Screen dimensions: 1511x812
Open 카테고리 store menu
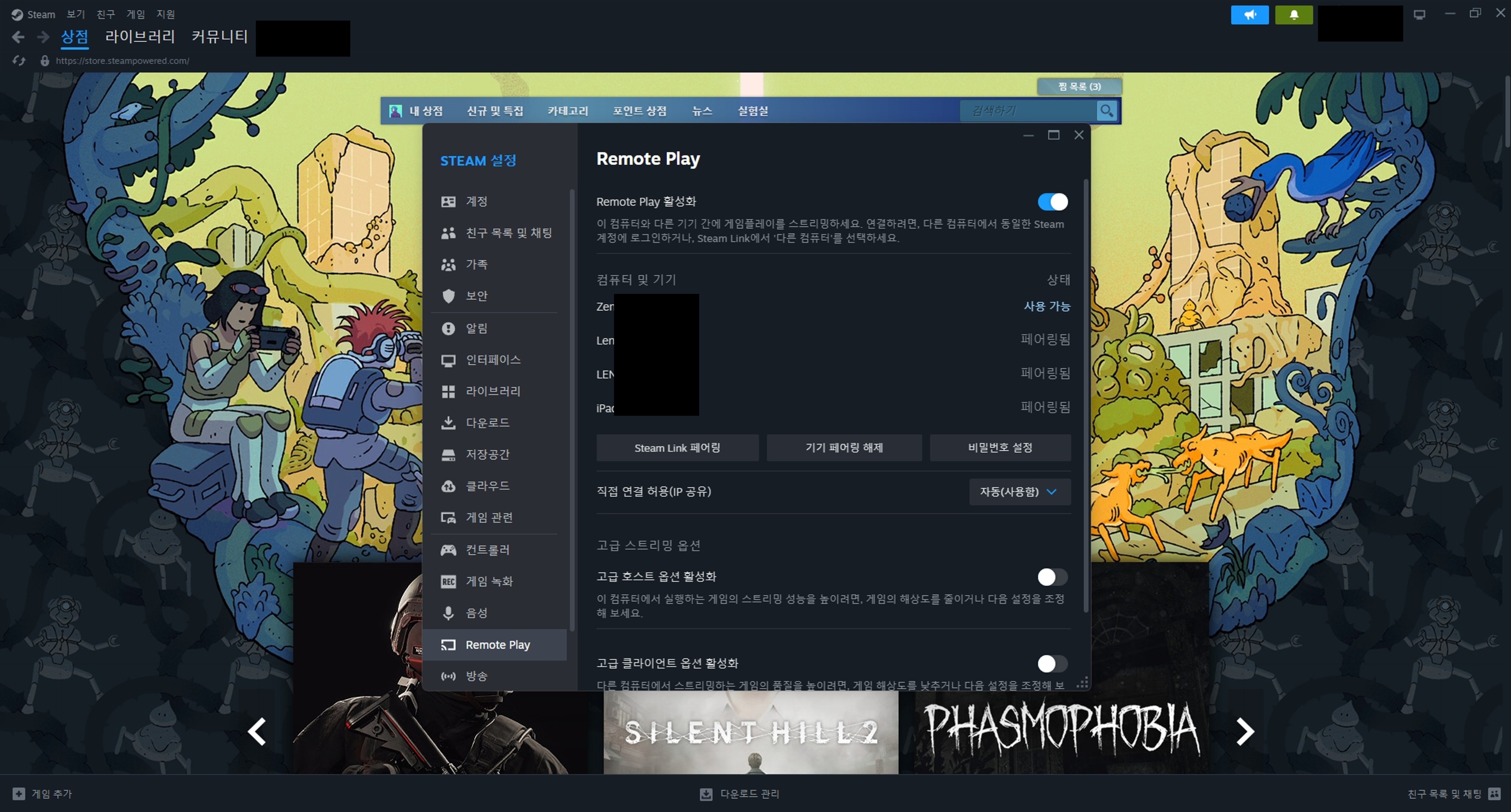(568, 111)
